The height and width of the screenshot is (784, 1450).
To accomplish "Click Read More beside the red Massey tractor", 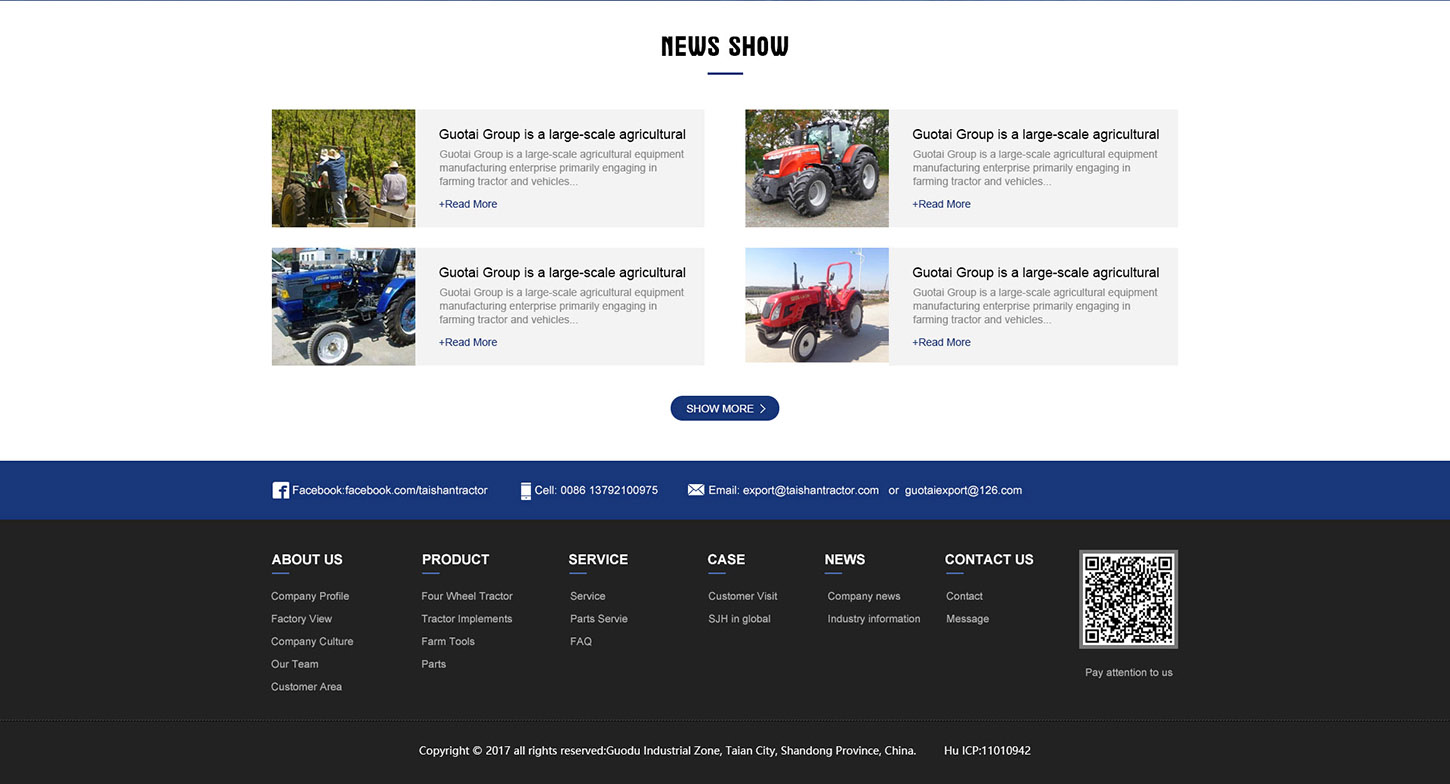I will 941,204.
